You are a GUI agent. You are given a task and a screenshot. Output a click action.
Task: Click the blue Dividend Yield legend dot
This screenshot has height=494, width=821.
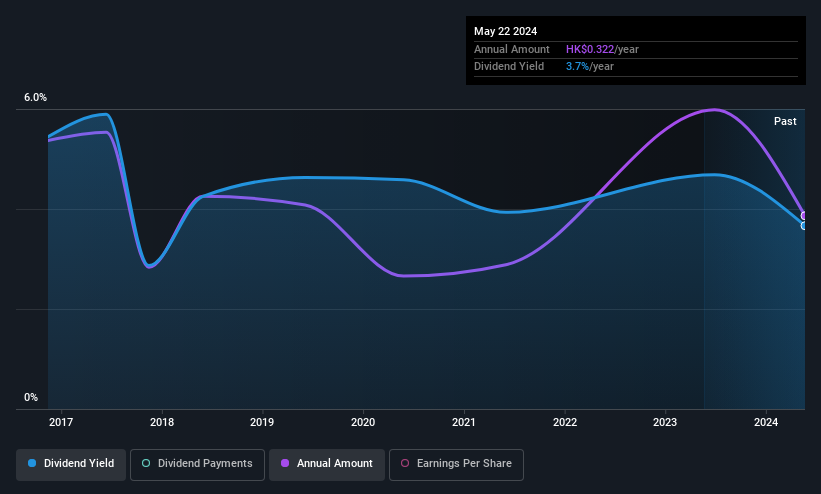tap(32, 463)
